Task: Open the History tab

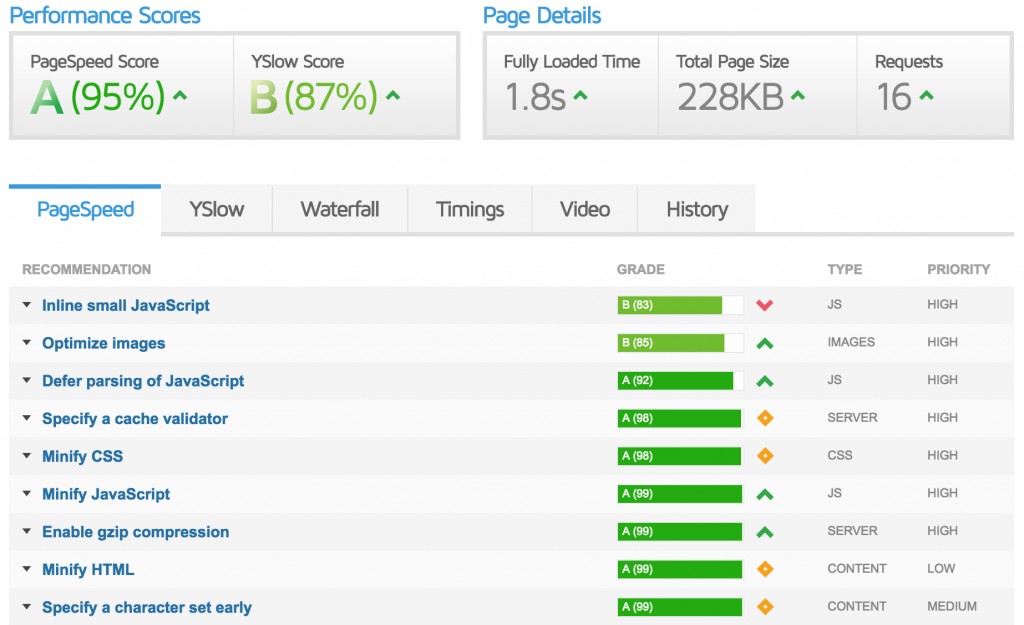Action: click(x=697, y=210)
